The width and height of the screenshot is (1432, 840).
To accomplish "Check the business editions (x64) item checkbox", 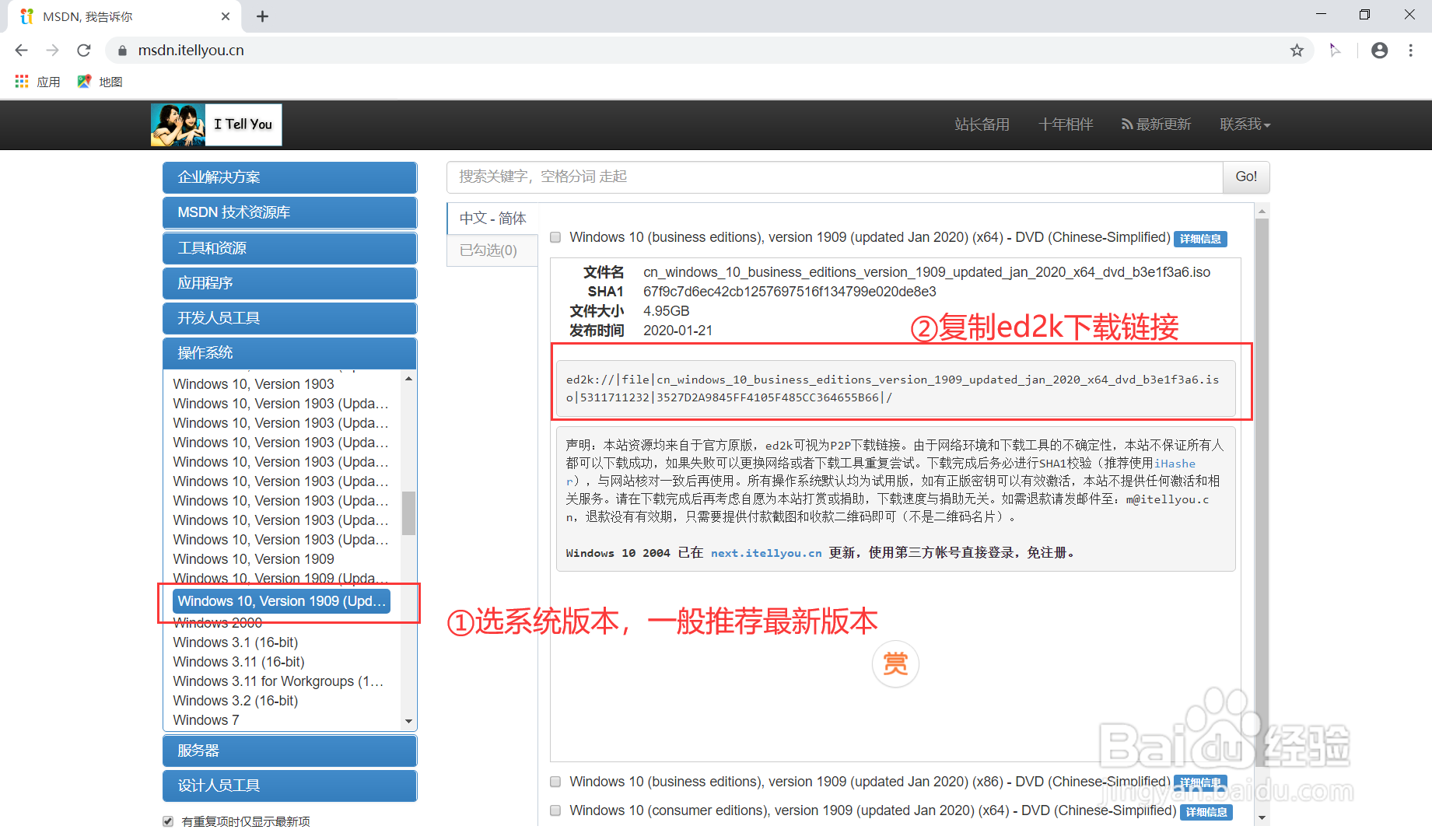I will [x=555, y=237].
